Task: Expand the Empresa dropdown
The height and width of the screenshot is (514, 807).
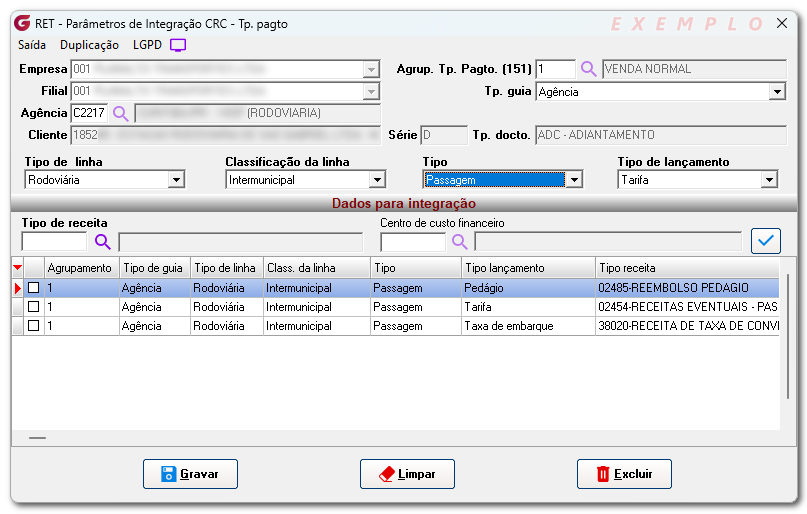Action: 371,69
